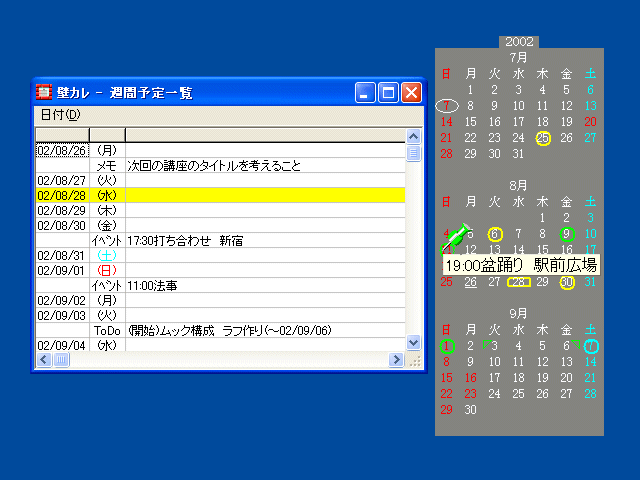Open the 日付(D) menu
This screenshot has height=480, width=640.
(x=60, y=115)
